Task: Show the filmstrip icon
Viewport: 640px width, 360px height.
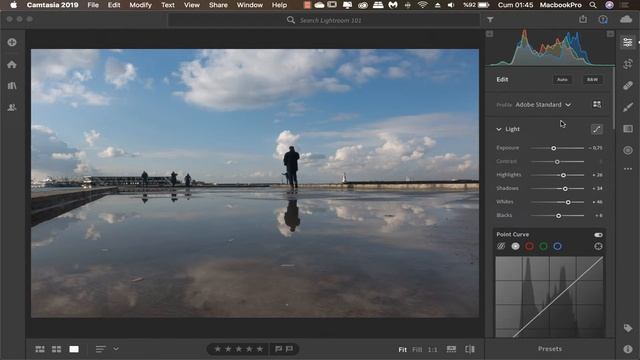Action: [x=451, y=349]
